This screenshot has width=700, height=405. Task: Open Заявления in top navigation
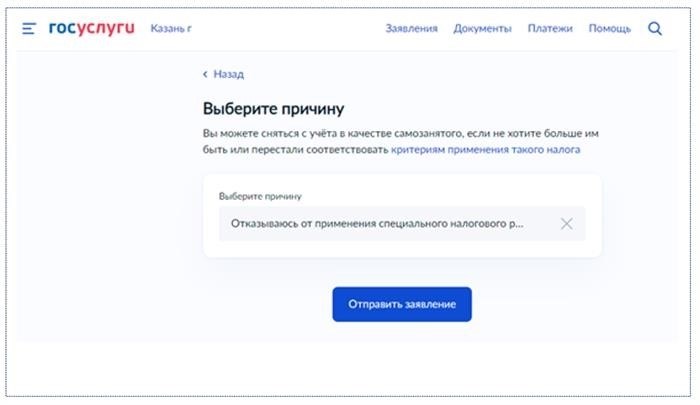(412, 29)
